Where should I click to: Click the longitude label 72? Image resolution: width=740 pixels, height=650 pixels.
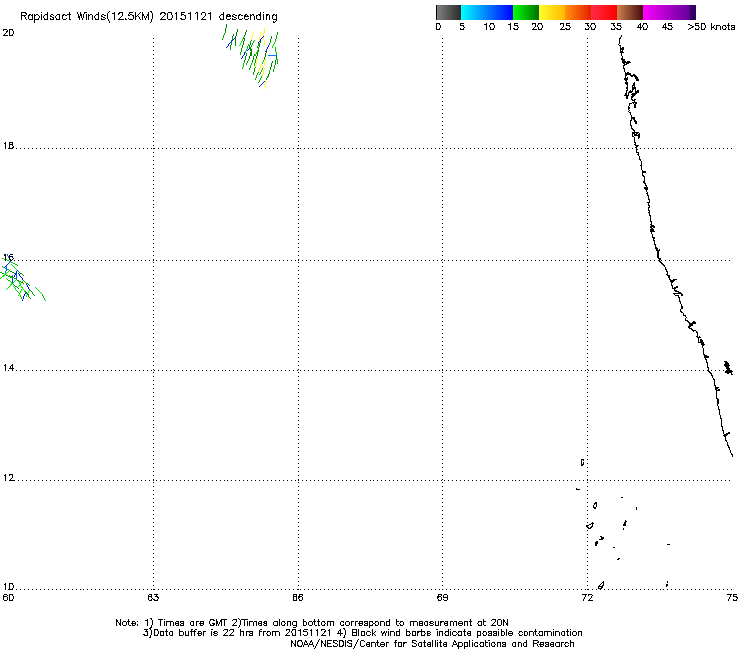coord(587,598)
